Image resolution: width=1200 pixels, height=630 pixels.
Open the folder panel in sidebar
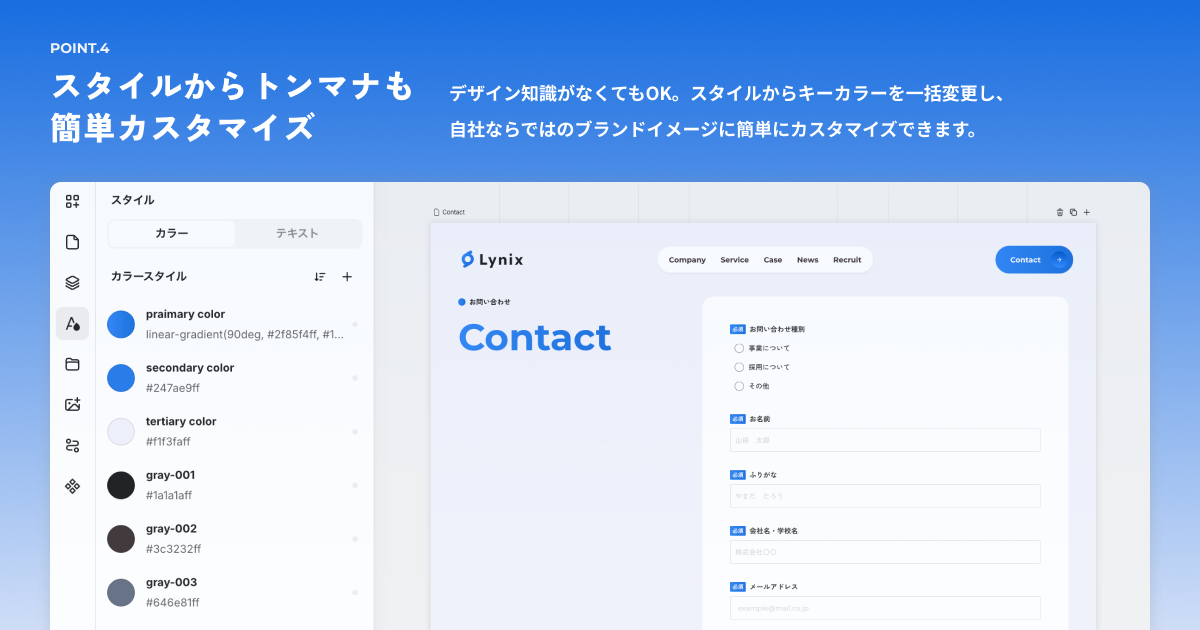72,364
